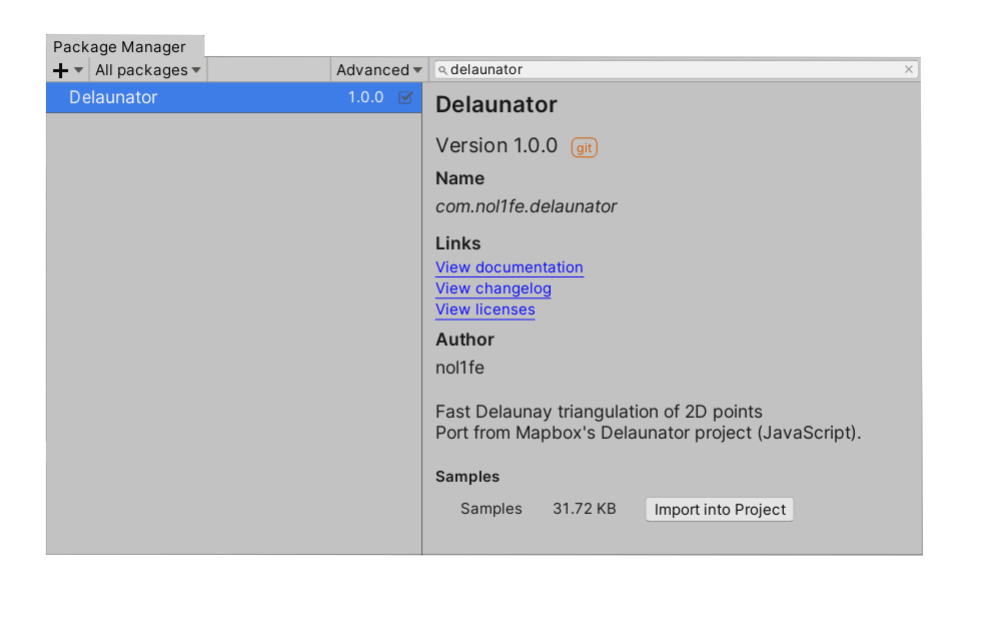The width and height of the screenshot is (997, 620).
Task: Click the search magnifier icon
Action: point(443,70)
